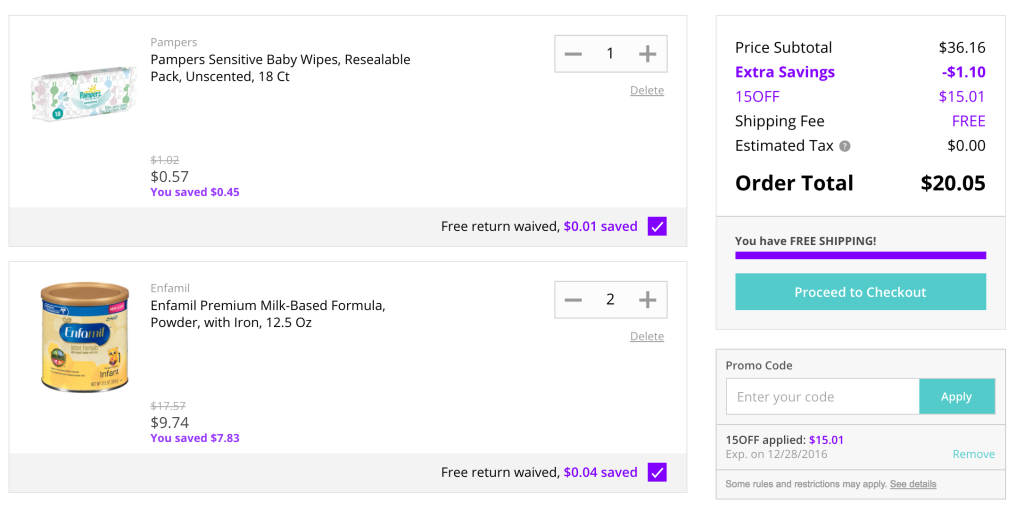Select the Enfamil brand label
Viewport: 1024px width, 508px height.
click(170, 288)
